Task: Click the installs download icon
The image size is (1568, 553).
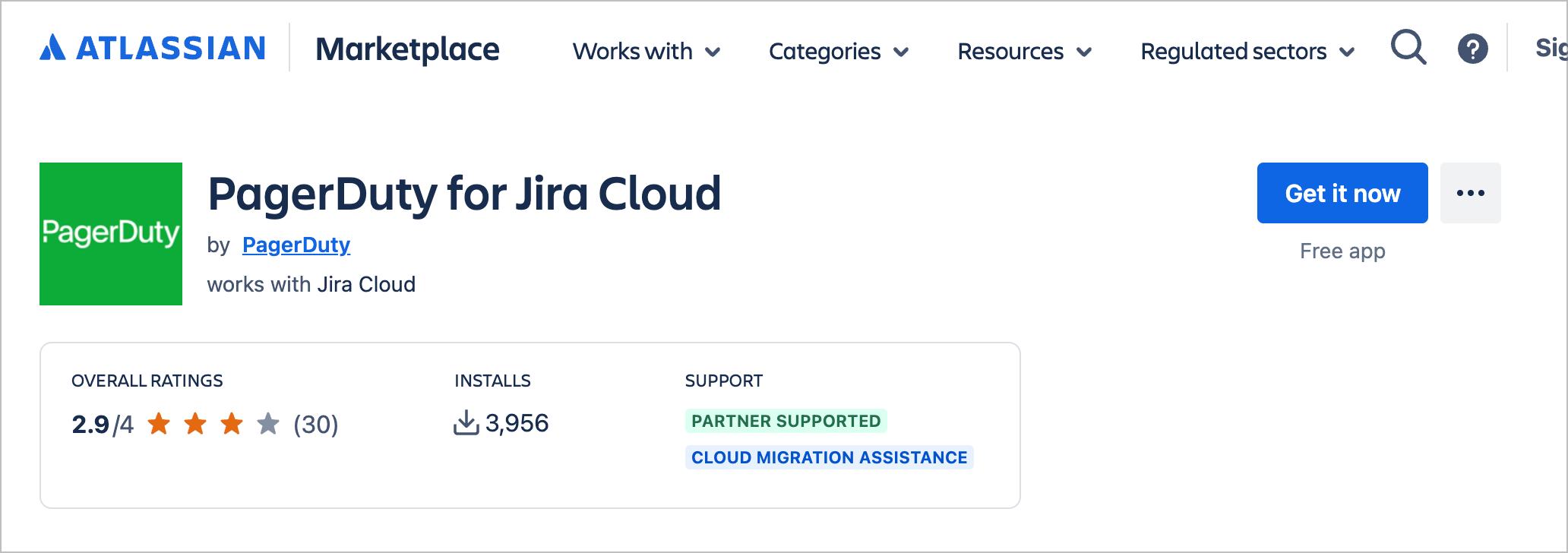Action: pyautogui.click(x=466, y=423)
